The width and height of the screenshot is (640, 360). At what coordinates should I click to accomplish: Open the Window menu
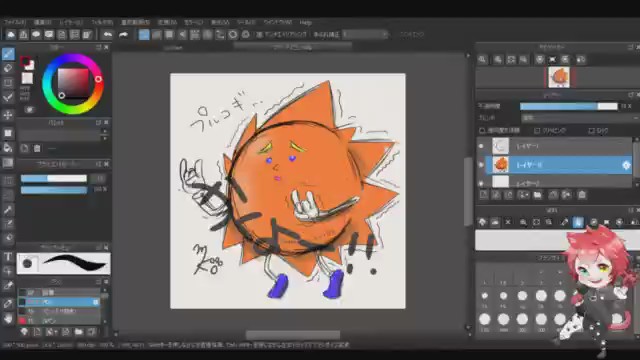[278, 22]
